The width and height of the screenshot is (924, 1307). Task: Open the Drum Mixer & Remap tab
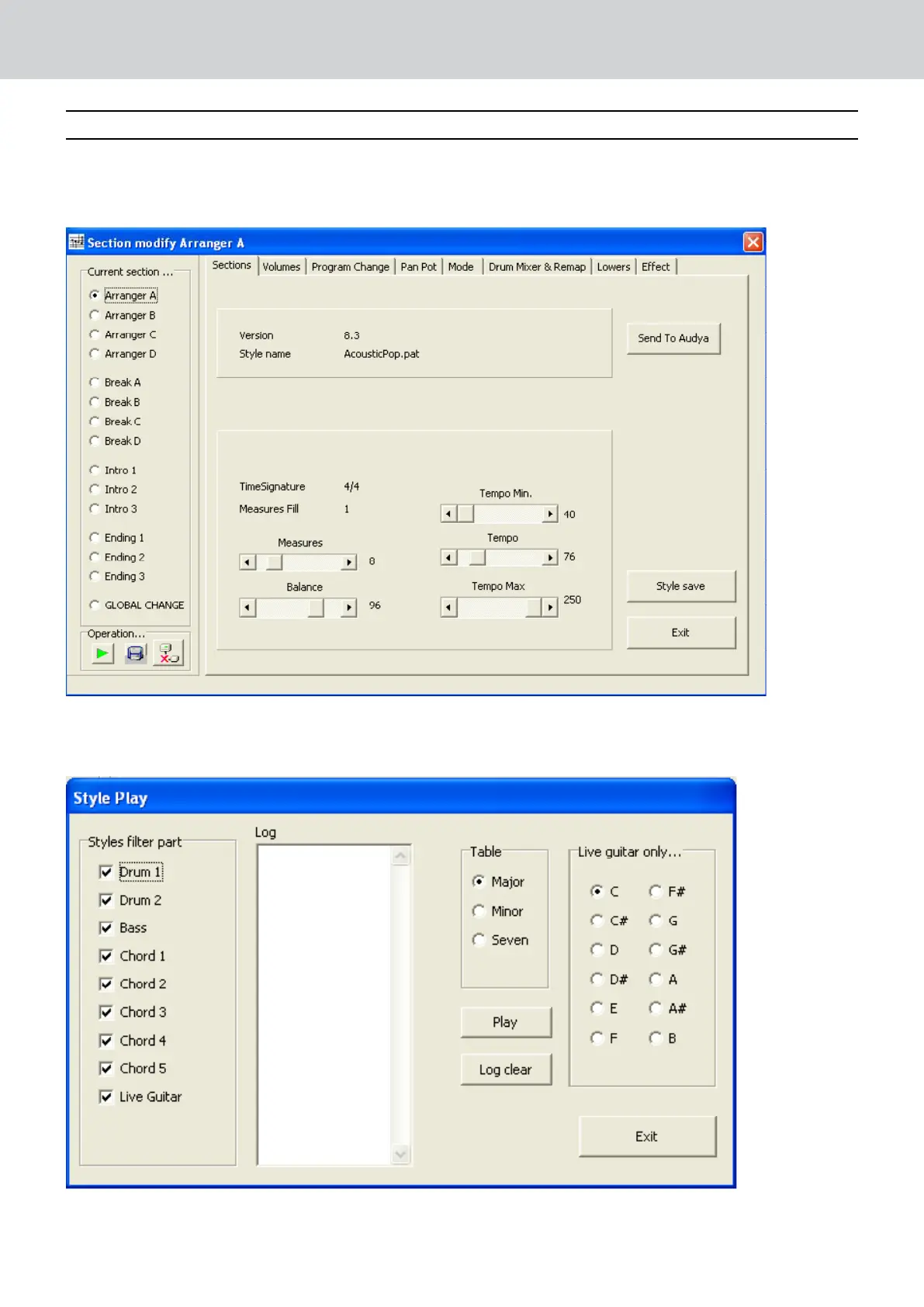(x=537, y=267)
